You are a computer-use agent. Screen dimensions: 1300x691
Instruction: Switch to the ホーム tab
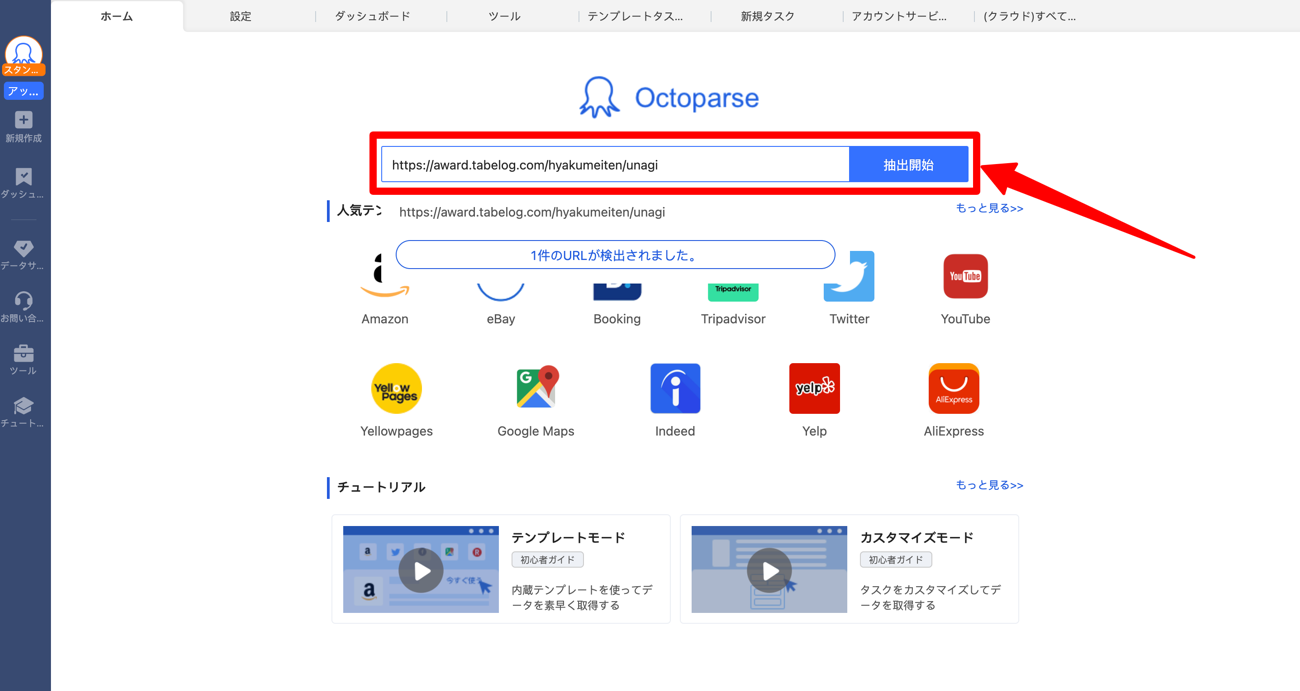(117, 16)
